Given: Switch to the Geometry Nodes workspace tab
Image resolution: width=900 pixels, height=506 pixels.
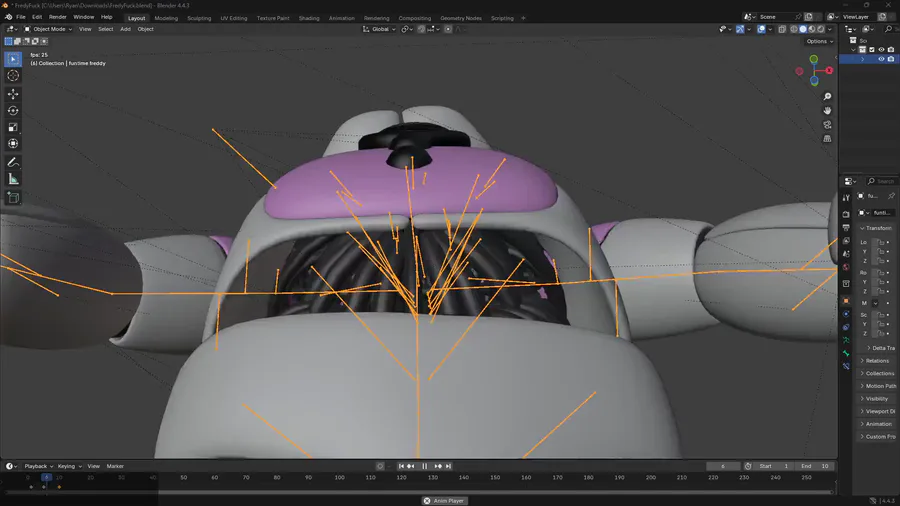Looking at the screenshot, I should pos(461,18).
